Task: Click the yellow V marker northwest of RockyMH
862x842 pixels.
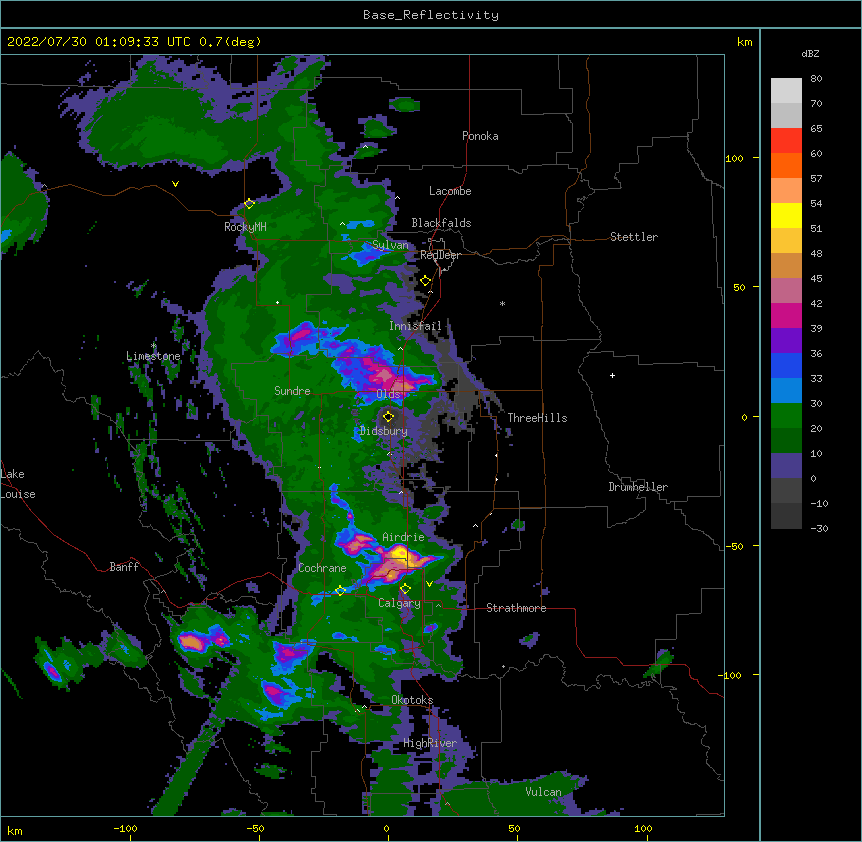Action: [175, 184]
